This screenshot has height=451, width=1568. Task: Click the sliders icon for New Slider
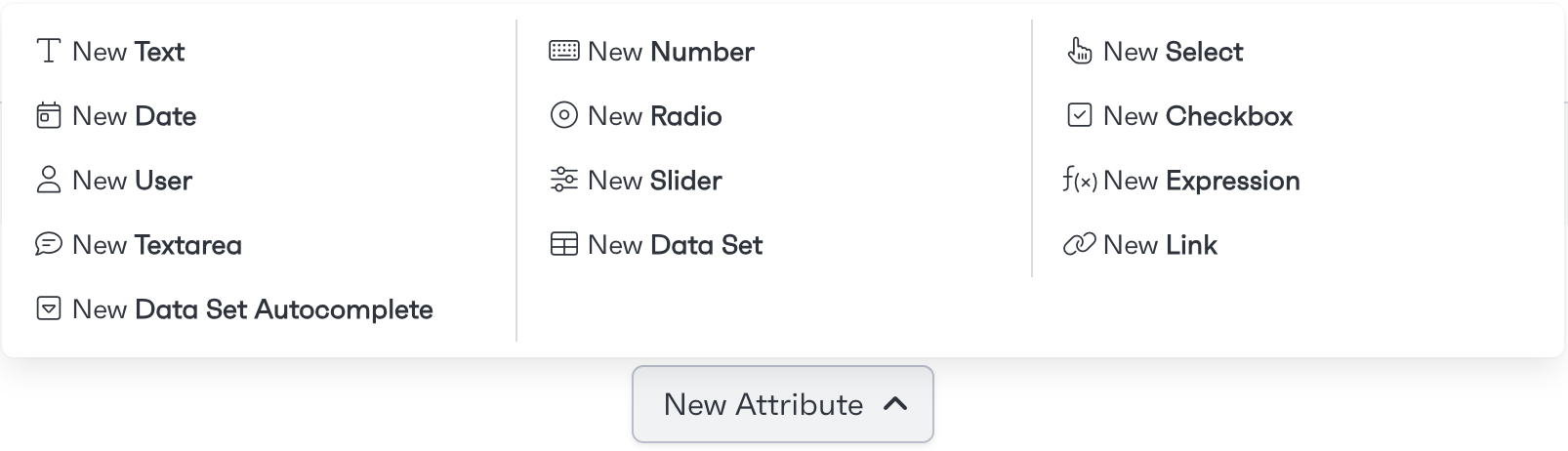(x=564, y=181)
